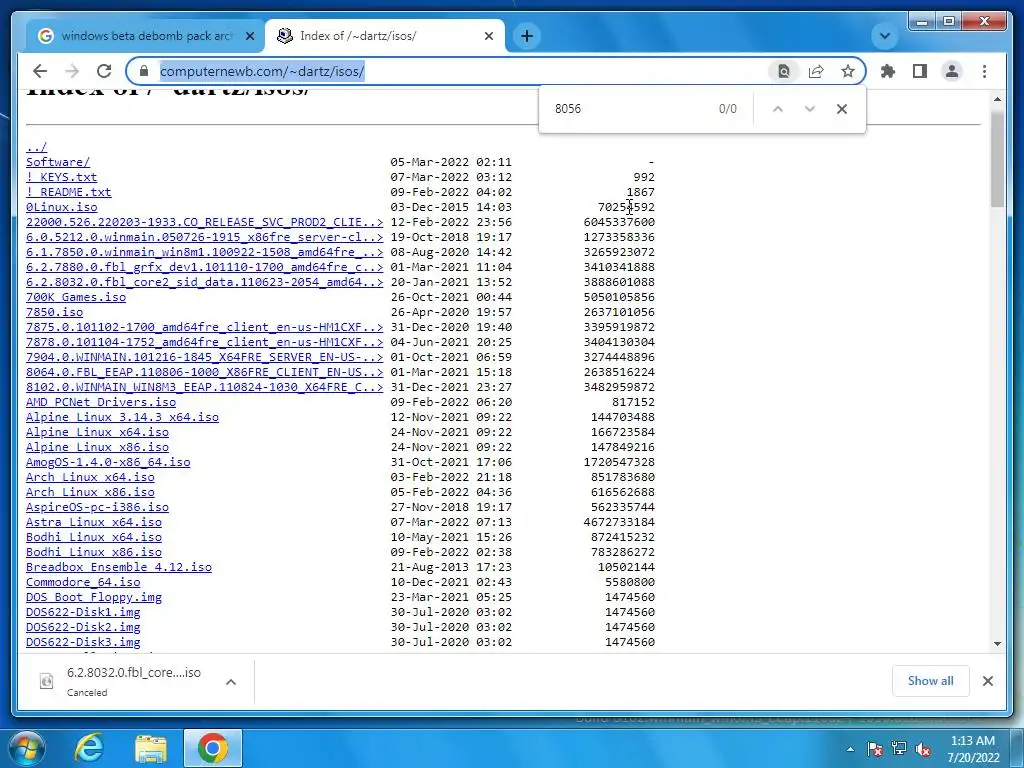Go to previous find result arrow
Image resolution: width=1024 pixels, height=768 pixels.
pyautogui.click(x=778, y=109)
